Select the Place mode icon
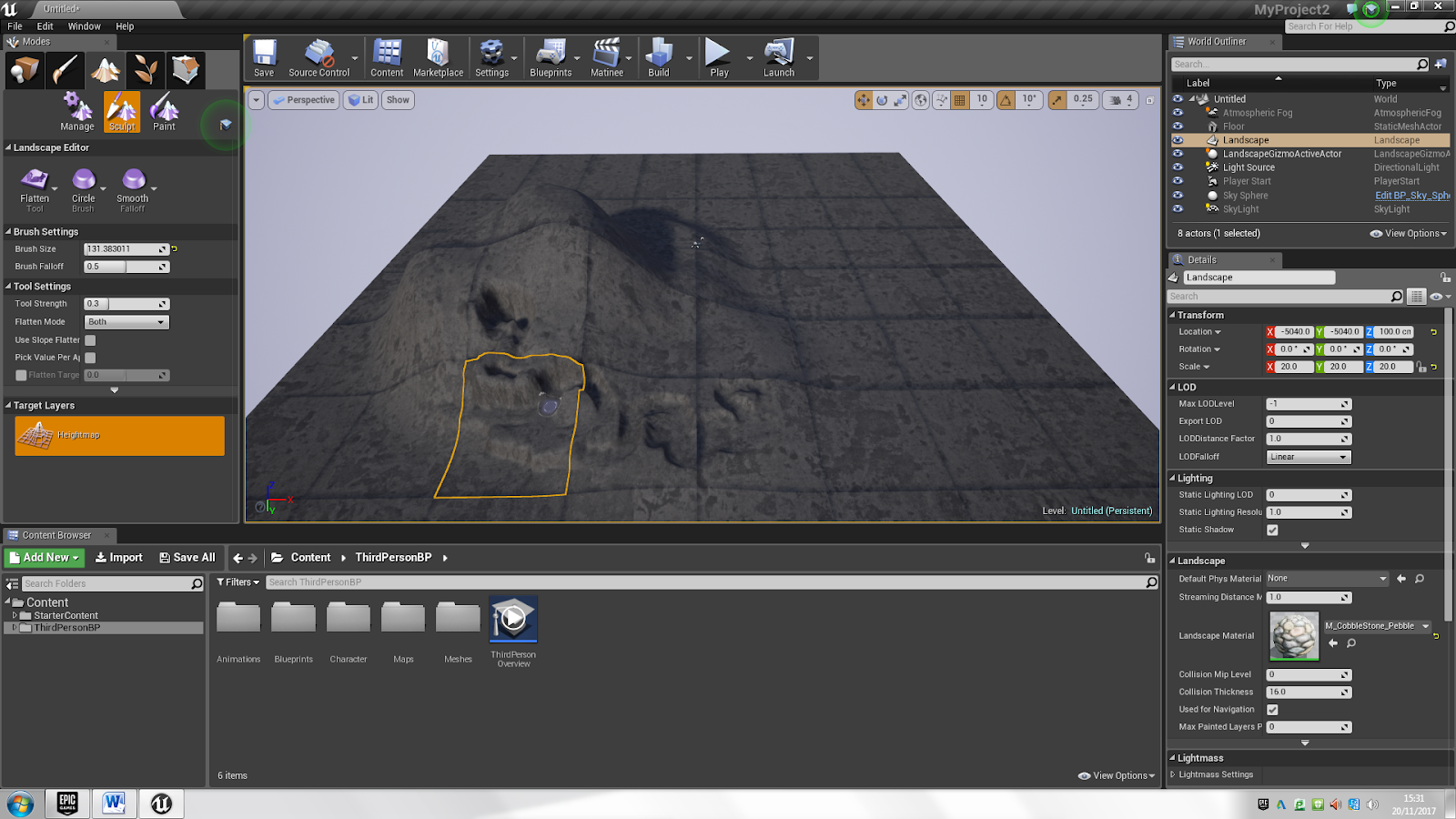1456x819 pixels. (x=25, y=70)
